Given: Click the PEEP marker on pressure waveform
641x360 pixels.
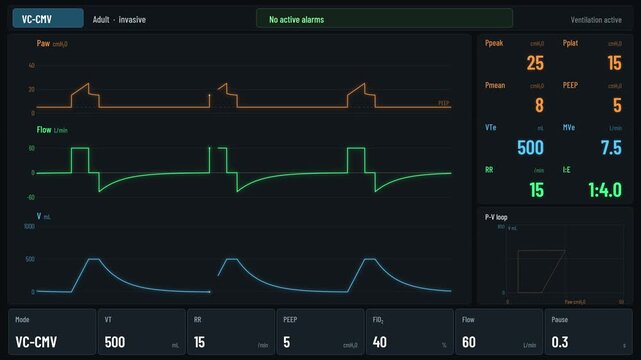Looking at the screenshot, I should (x=444, y=103).
